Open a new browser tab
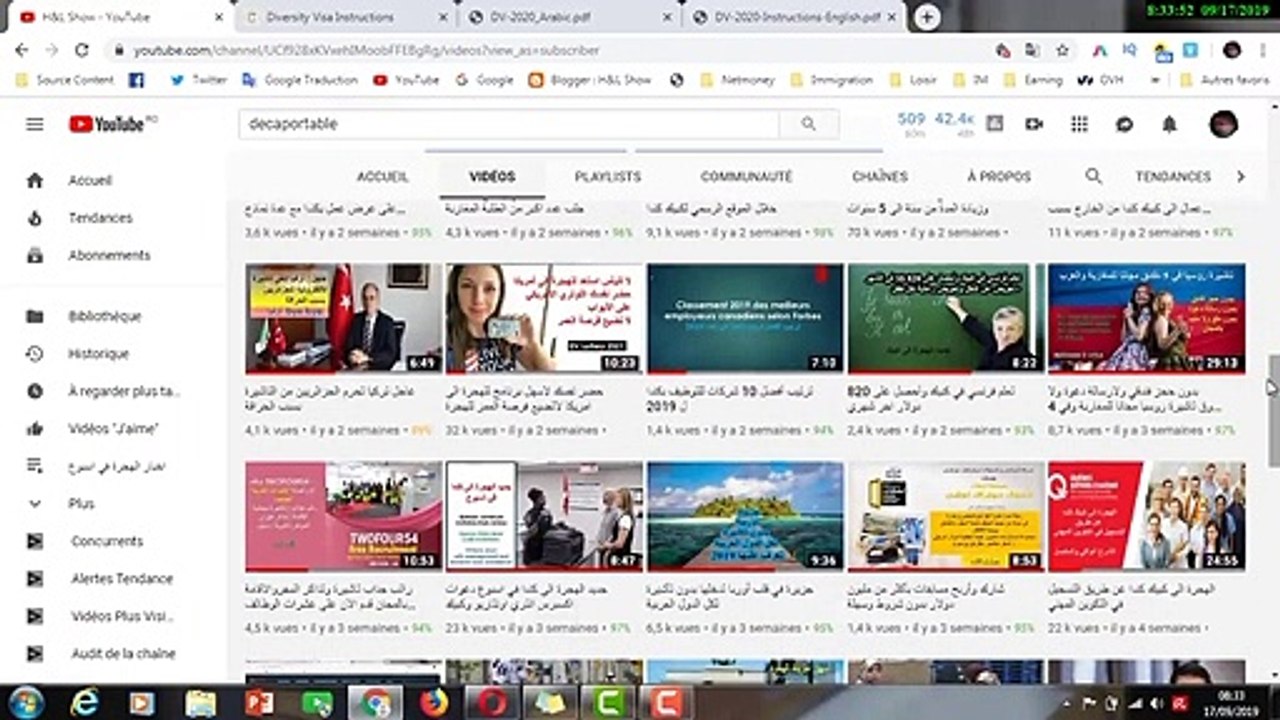Screen dimensions: 1280x720 click(927, 17)
